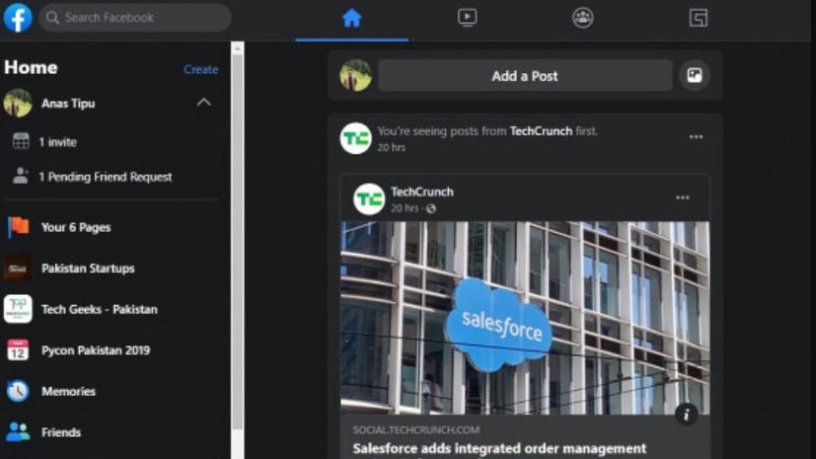Click the Add a Post button
The width and height of the screenshot is (816, 459).
click(x=525, y=76)
